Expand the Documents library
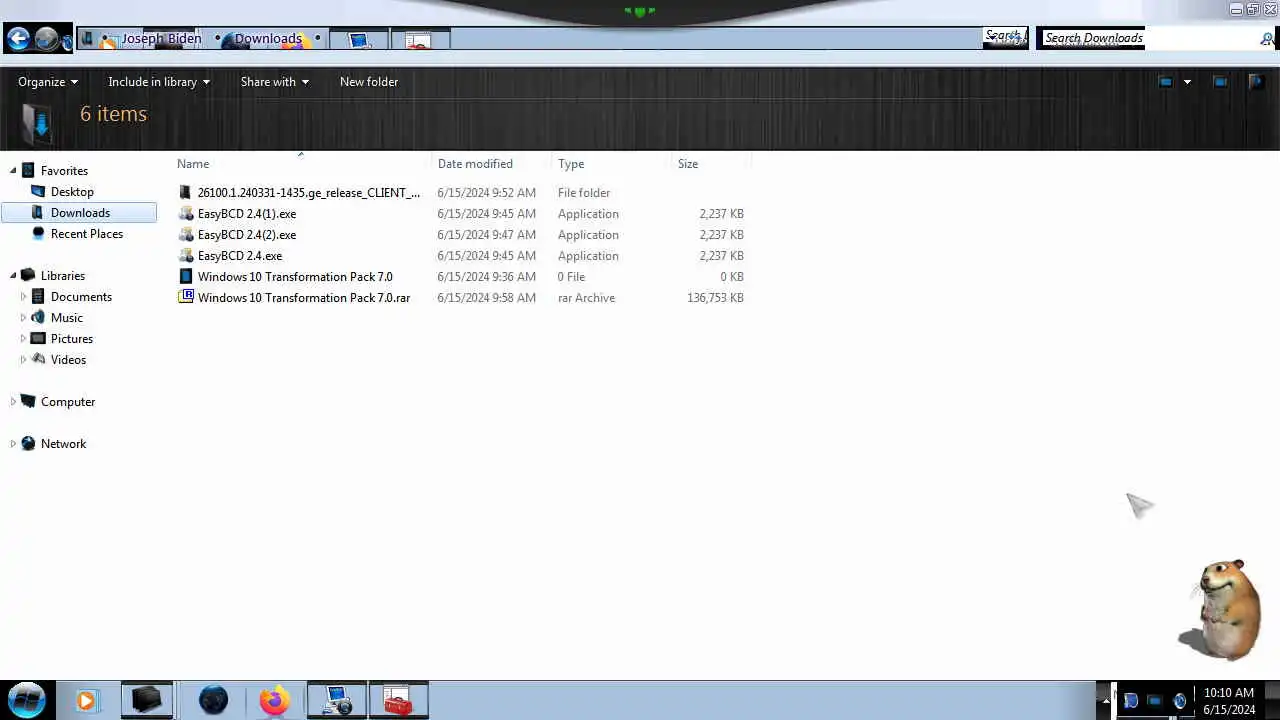The image size is (1280, 720). (23, 297)
